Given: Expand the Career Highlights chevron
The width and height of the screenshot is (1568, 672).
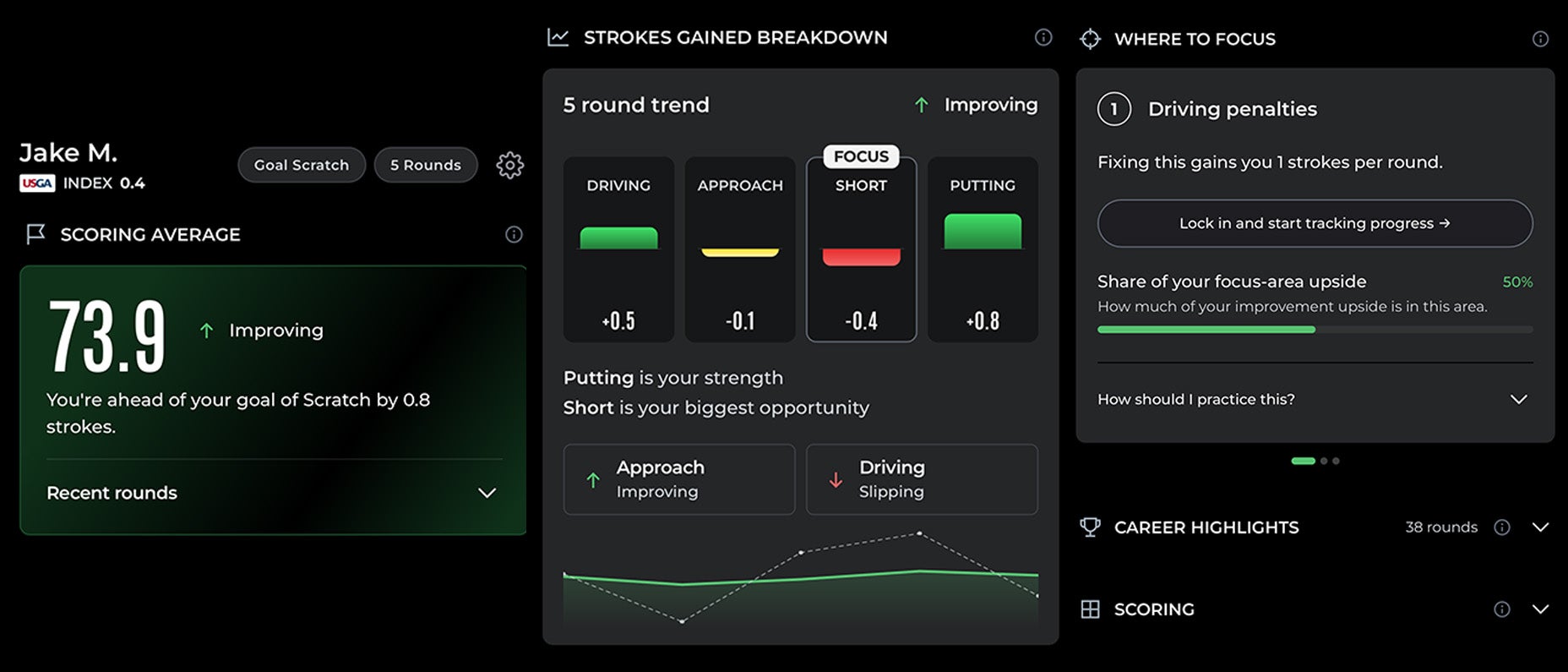Looking at the screenshot, I should pos(1540,527).
